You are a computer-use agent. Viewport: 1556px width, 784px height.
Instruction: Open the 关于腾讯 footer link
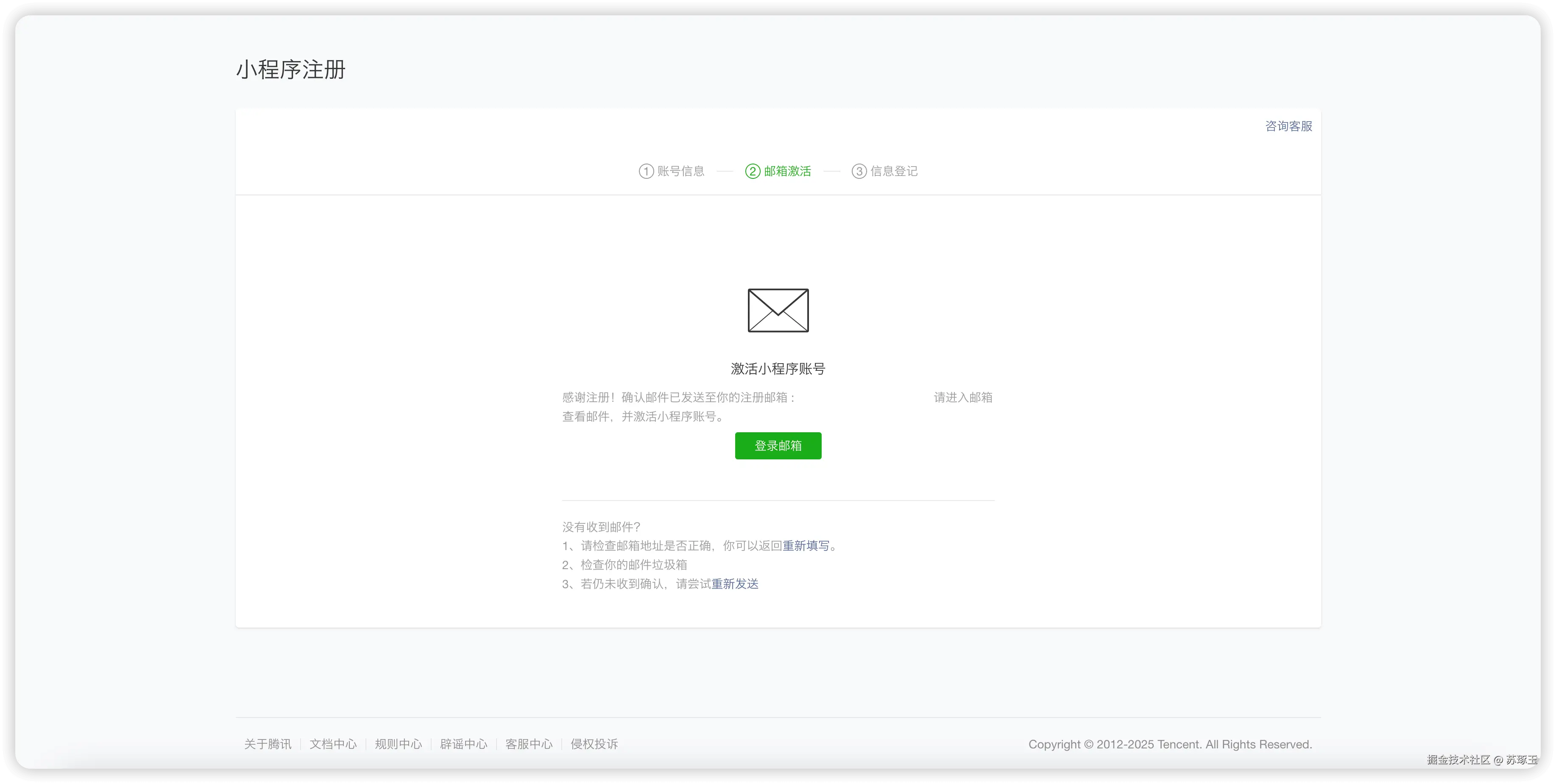(x=268, y=744)
